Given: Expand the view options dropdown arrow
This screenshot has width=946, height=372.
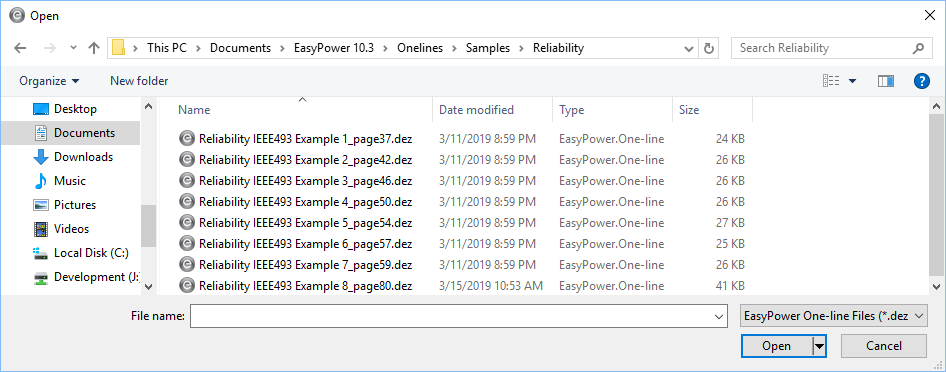Looking at the screenshot, I should (852, 81).
